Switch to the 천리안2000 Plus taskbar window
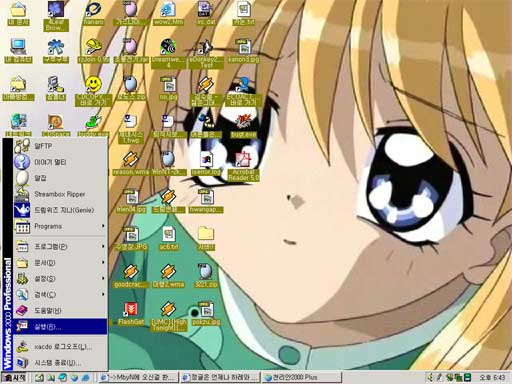 302,378
